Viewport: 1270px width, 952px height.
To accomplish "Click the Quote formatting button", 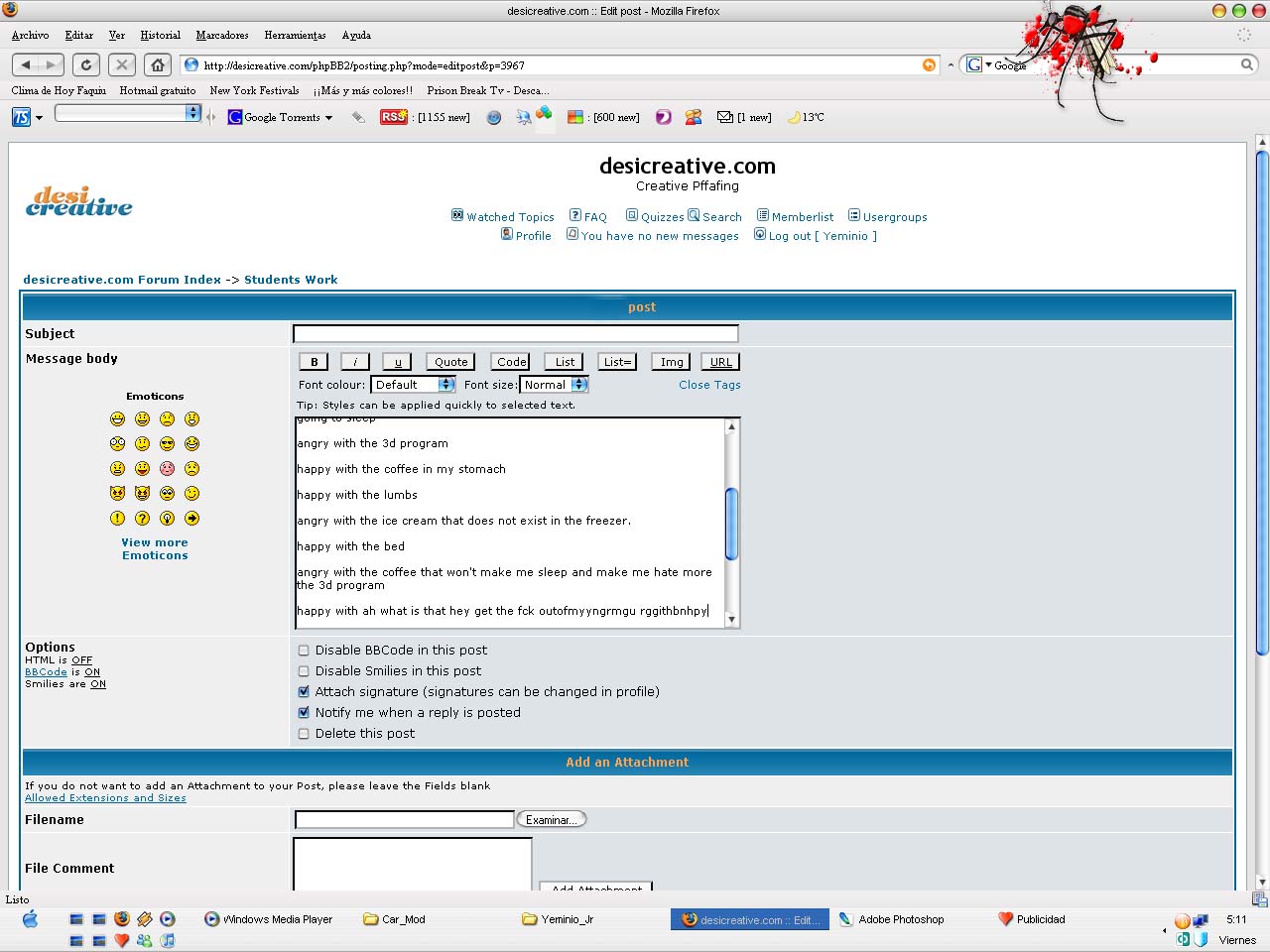I will coord(450,362).
